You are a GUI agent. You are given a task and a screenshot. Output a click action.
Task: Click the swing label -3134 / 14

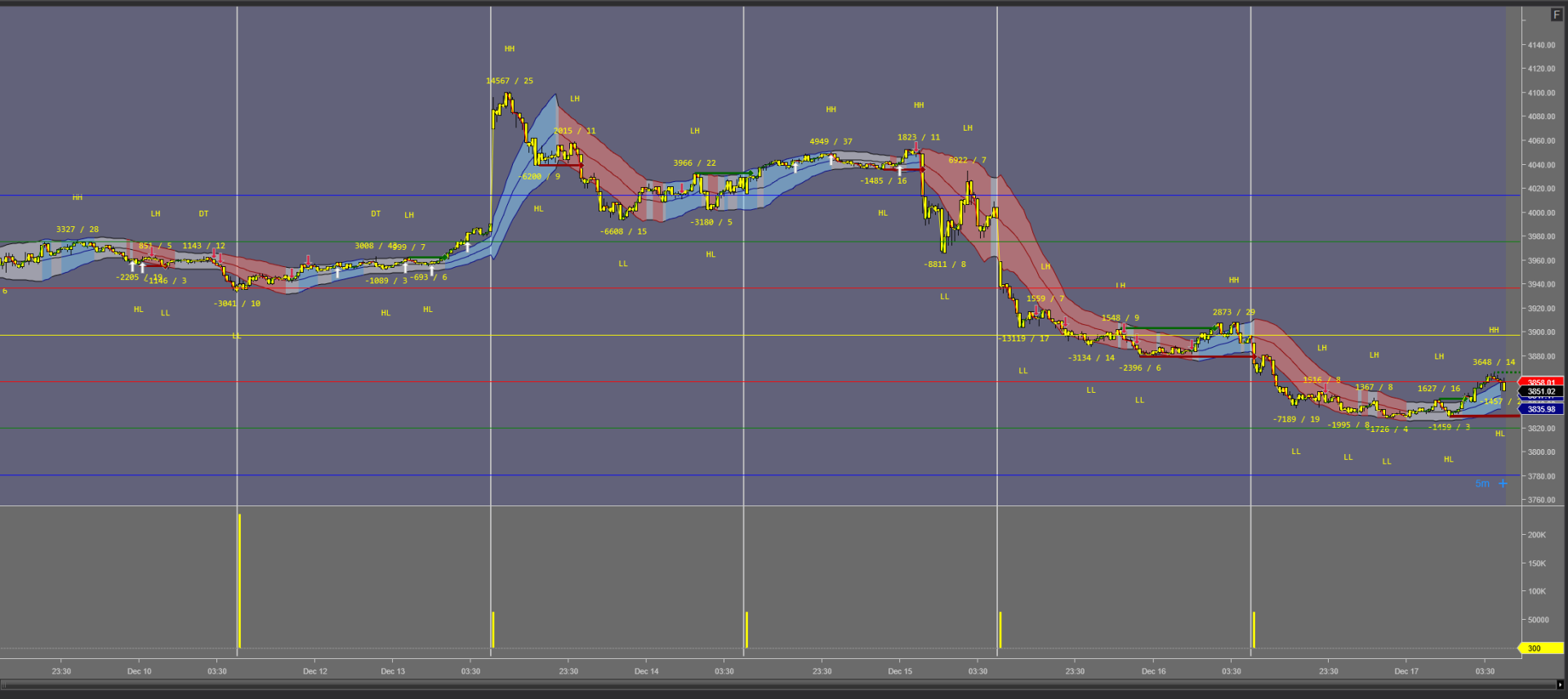pyautogui.click(x=1091, y=358)
